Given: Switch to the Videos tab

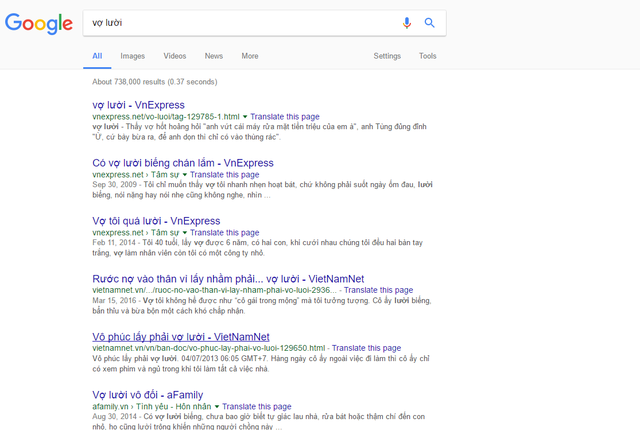Looking at the screenshot, I should click(175, 56).
